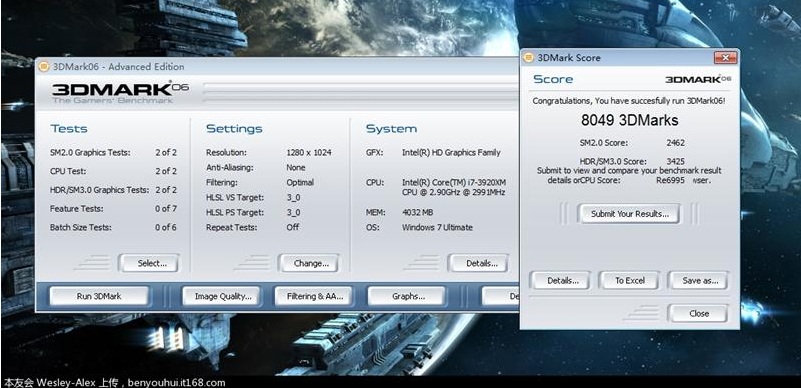
Task: Close the 3DMark Score window with red X
Action: point(724,58)
